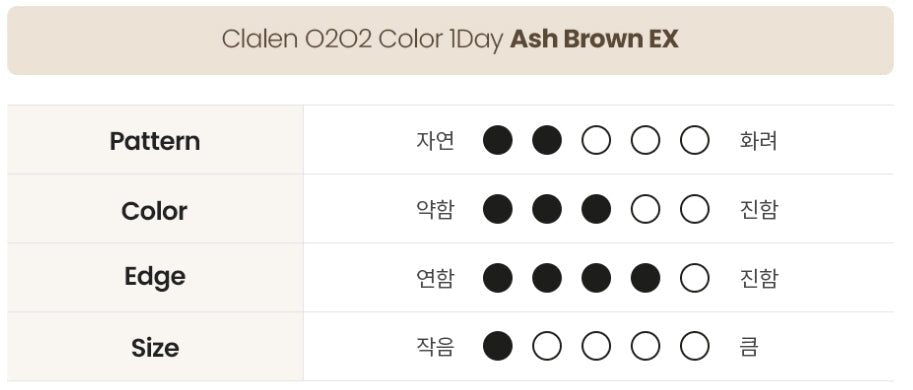Select the fourth filled dot in Edge row

(645, 278)
